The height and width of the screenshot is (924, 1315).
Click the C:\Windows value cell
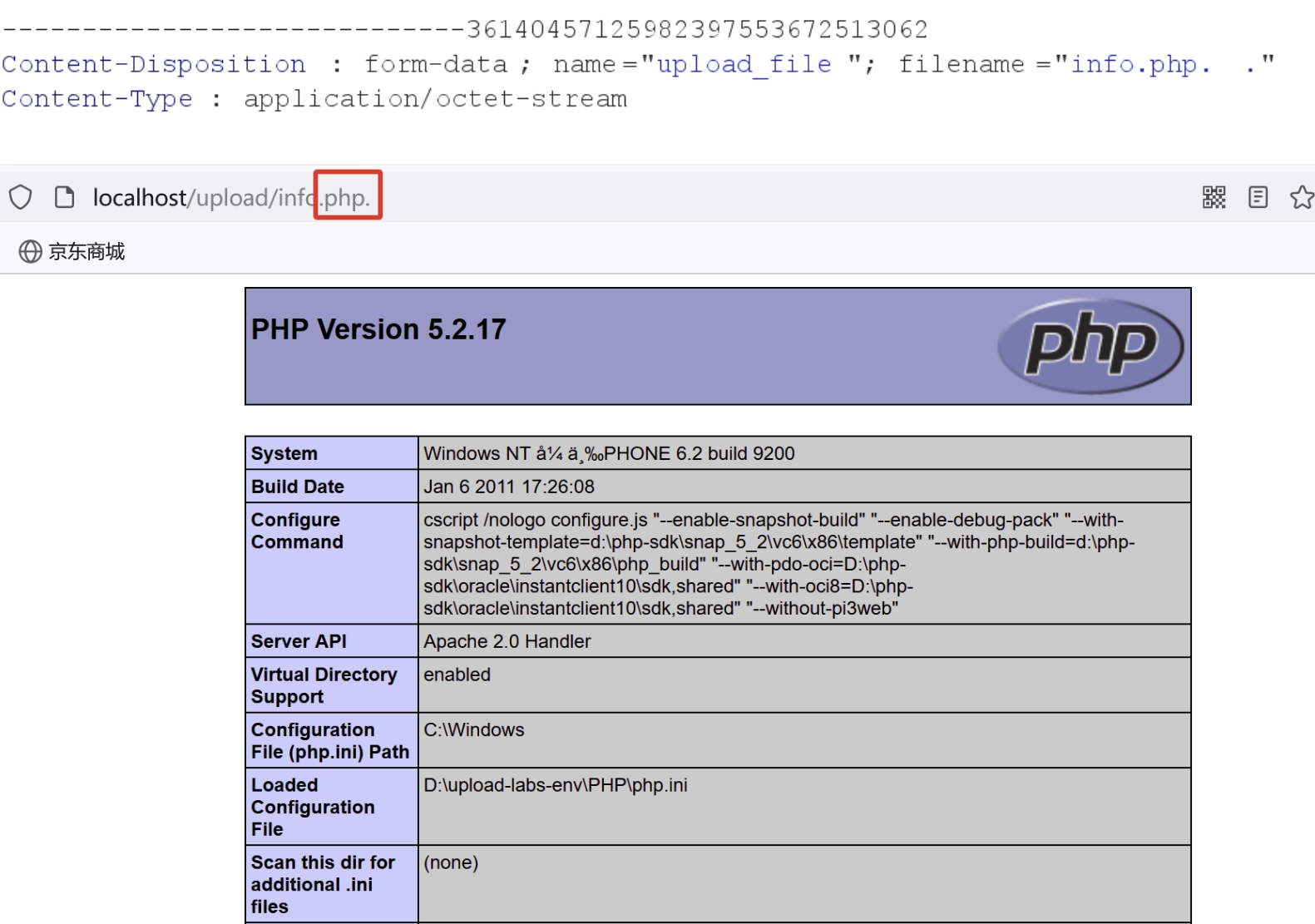coord(804,740)
